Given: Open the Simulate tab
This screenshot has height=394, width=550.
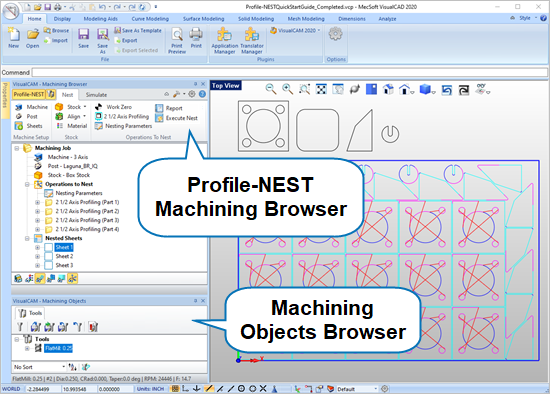Looking at the screenshot, I should (96, 95).
